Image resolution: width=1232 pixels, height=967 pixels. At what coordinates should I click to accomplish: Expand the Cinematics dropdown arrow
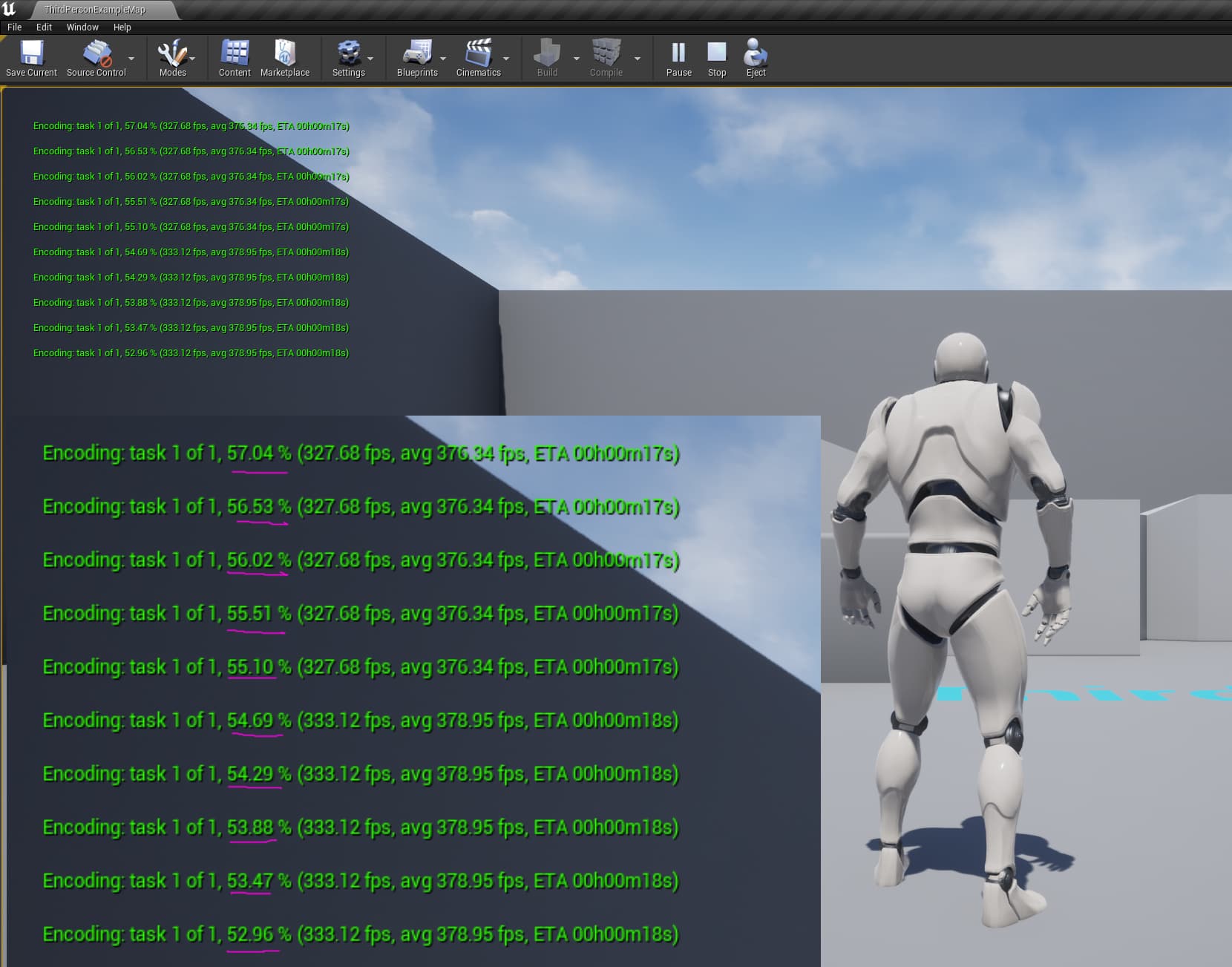pyautogui.click(x=506, y=59)
